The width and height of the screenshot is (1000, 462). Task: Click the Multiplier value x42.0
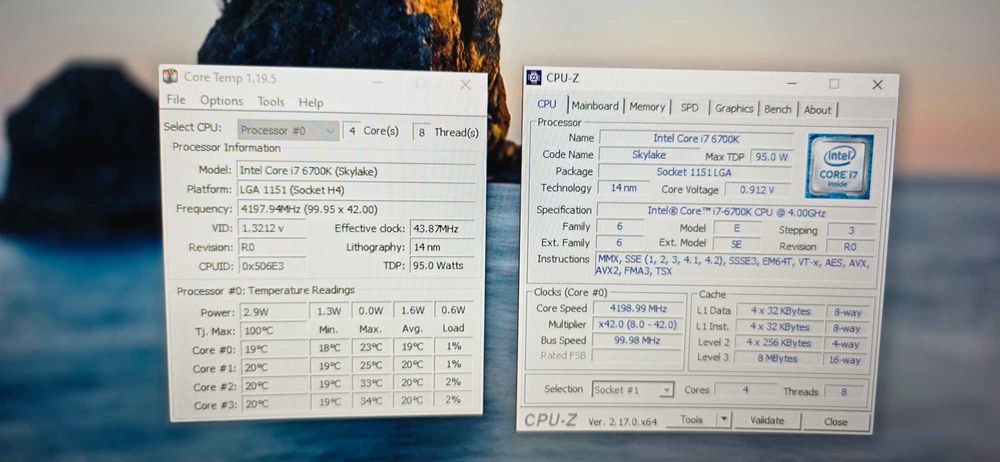[637, 324]
